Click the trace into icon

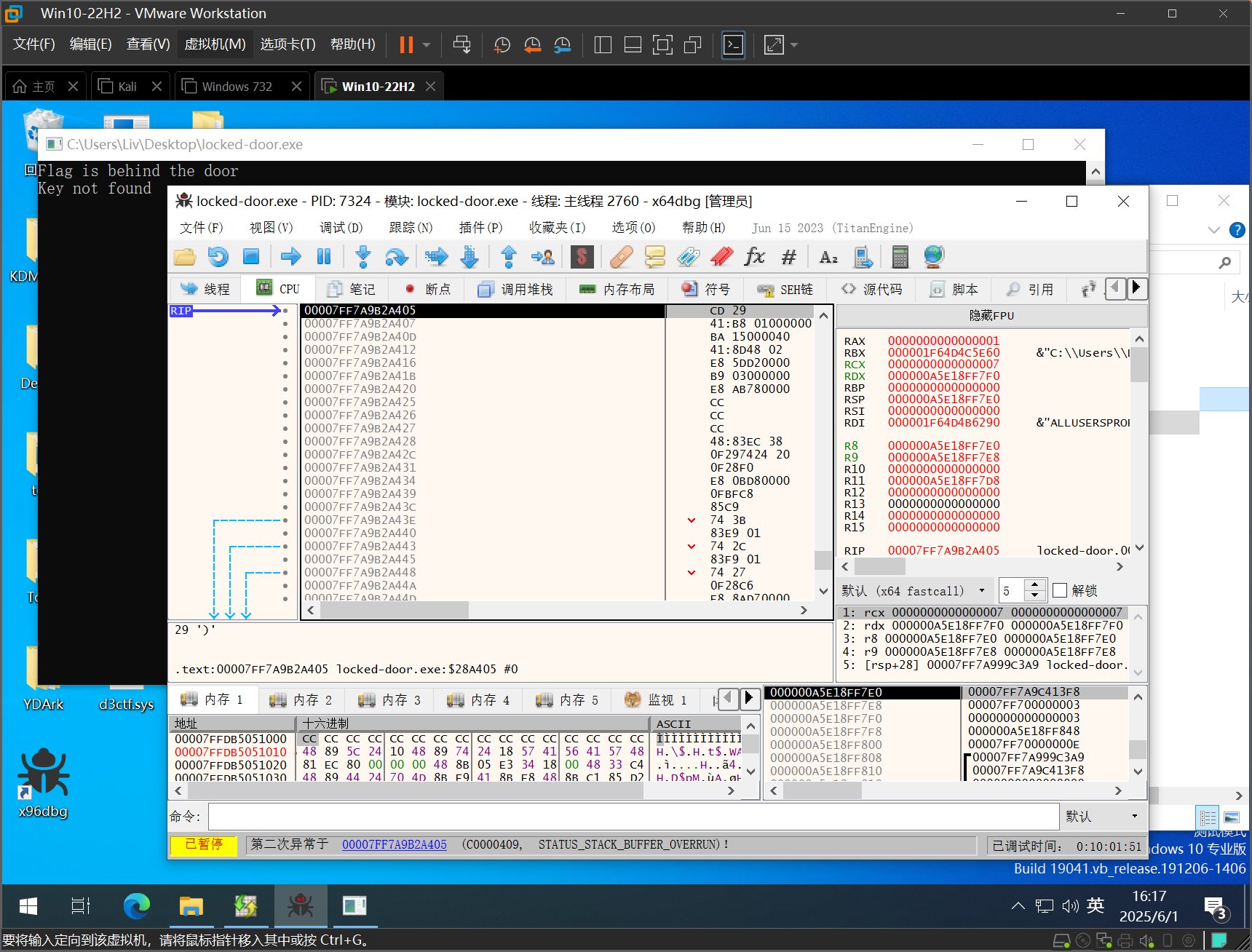coord(437,256)
